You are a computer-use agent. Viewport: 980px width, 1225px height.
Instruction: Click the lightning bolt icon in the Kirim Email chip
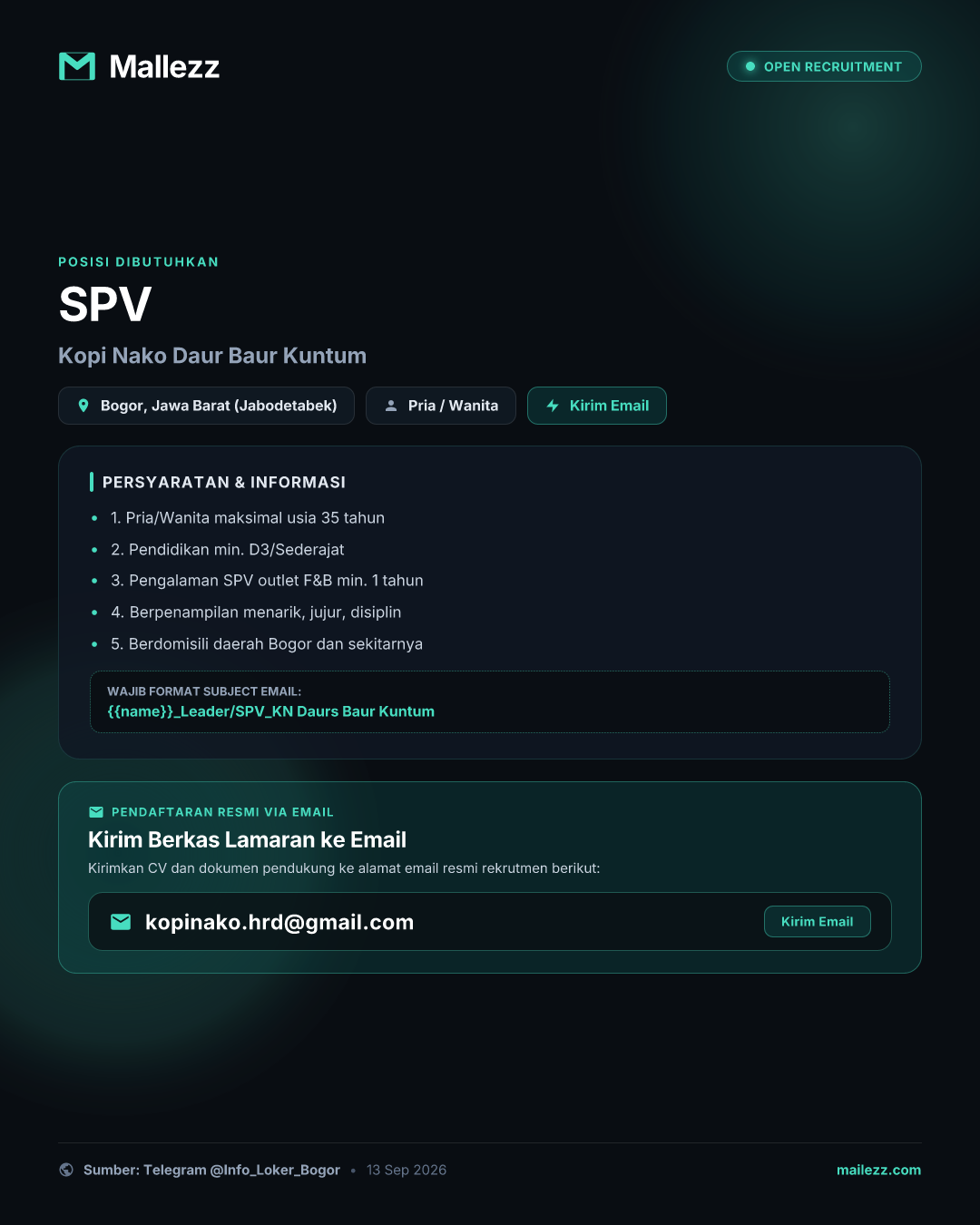tap(553, 406)
